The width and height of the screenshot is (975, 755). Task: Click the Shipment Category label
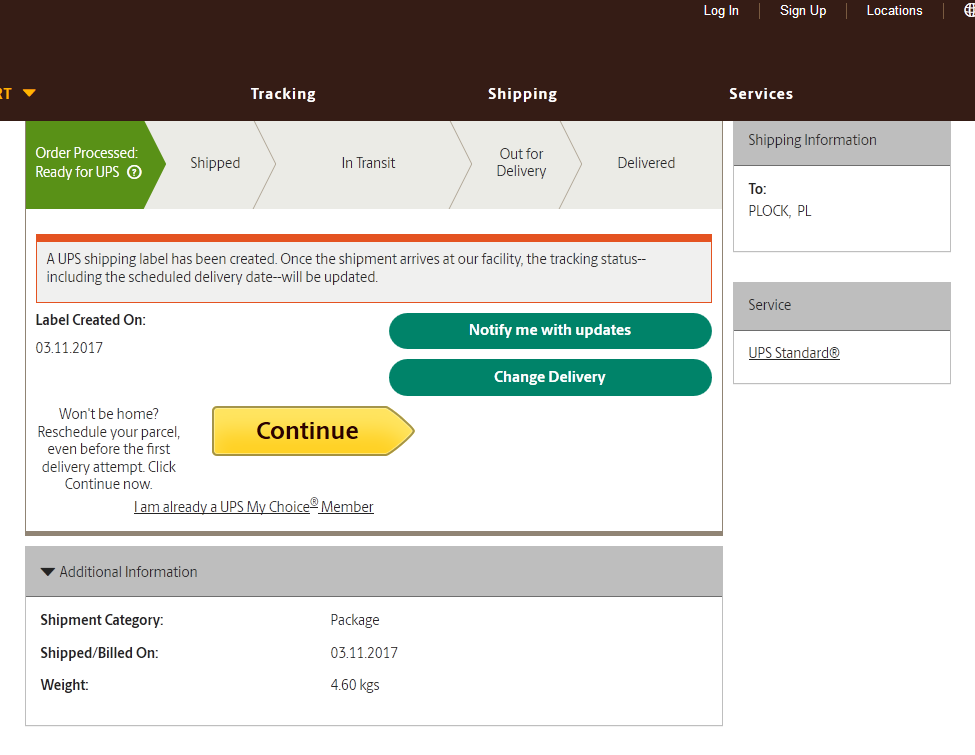(102, 620)
